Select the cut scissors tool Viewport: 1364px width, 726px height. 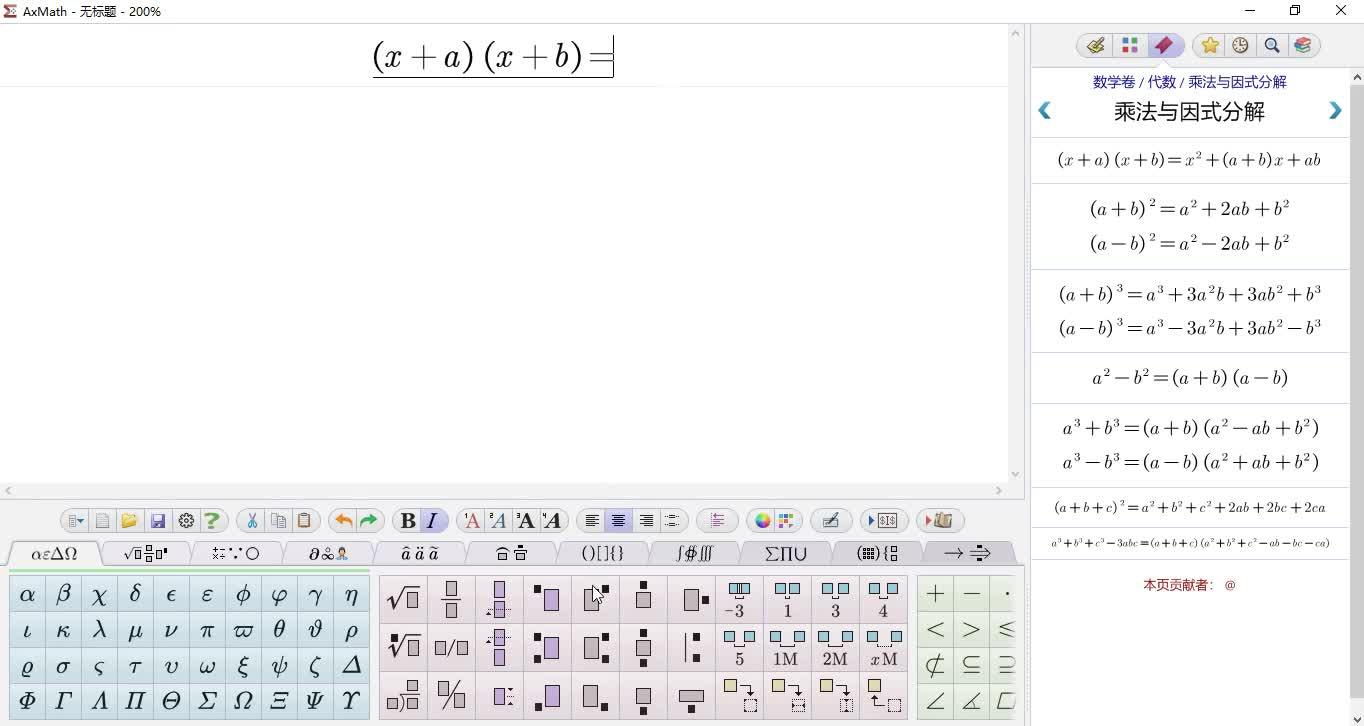[251, 520]
